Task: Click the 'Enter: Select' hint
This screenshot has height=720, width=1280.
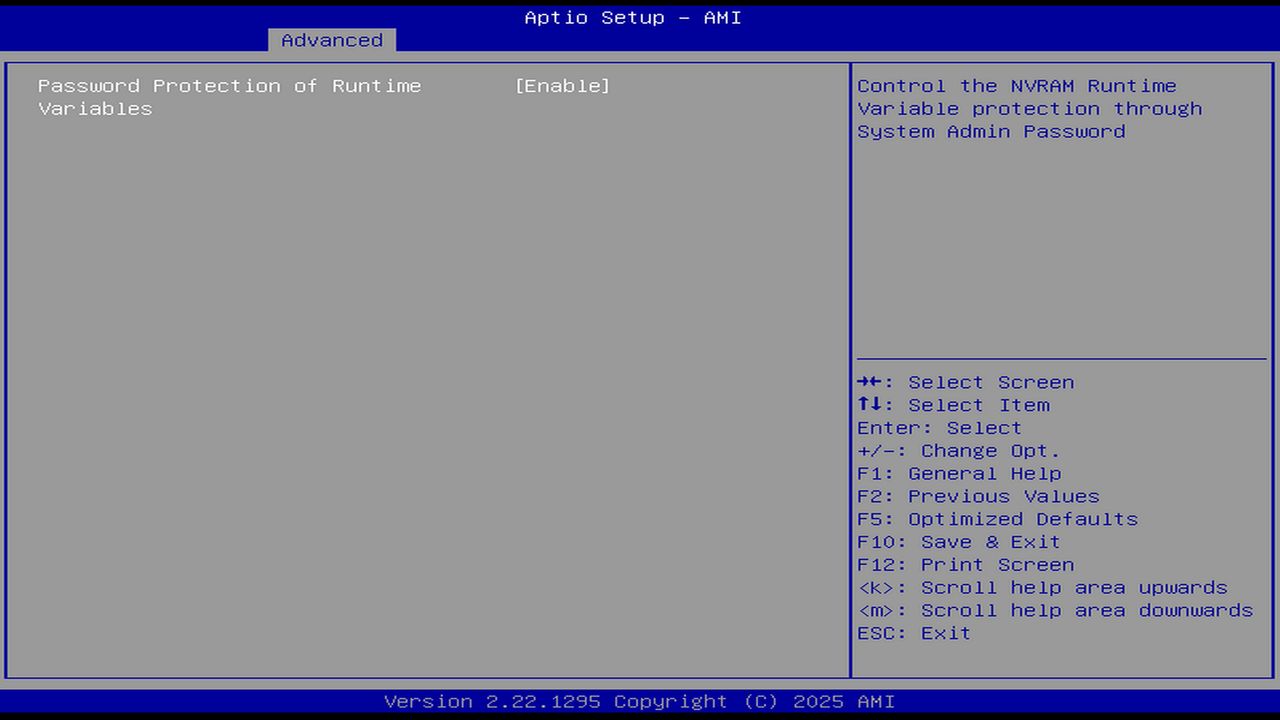Action: pyautogui.click(x=940, y=428)
